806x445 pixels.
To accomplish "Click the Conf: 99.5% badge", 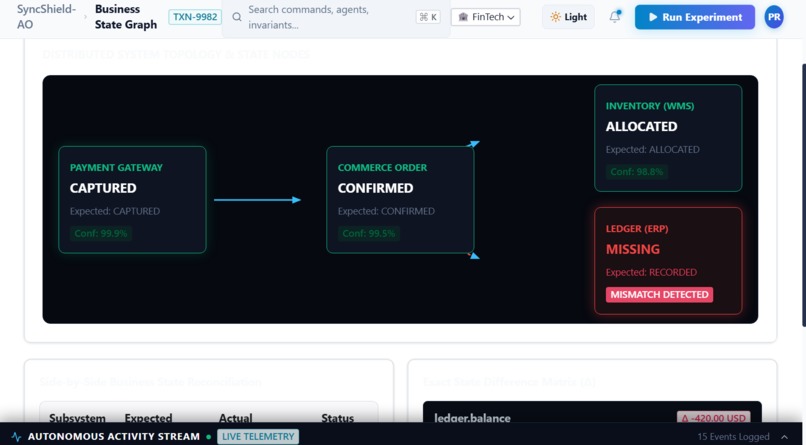I will [369, 233].
